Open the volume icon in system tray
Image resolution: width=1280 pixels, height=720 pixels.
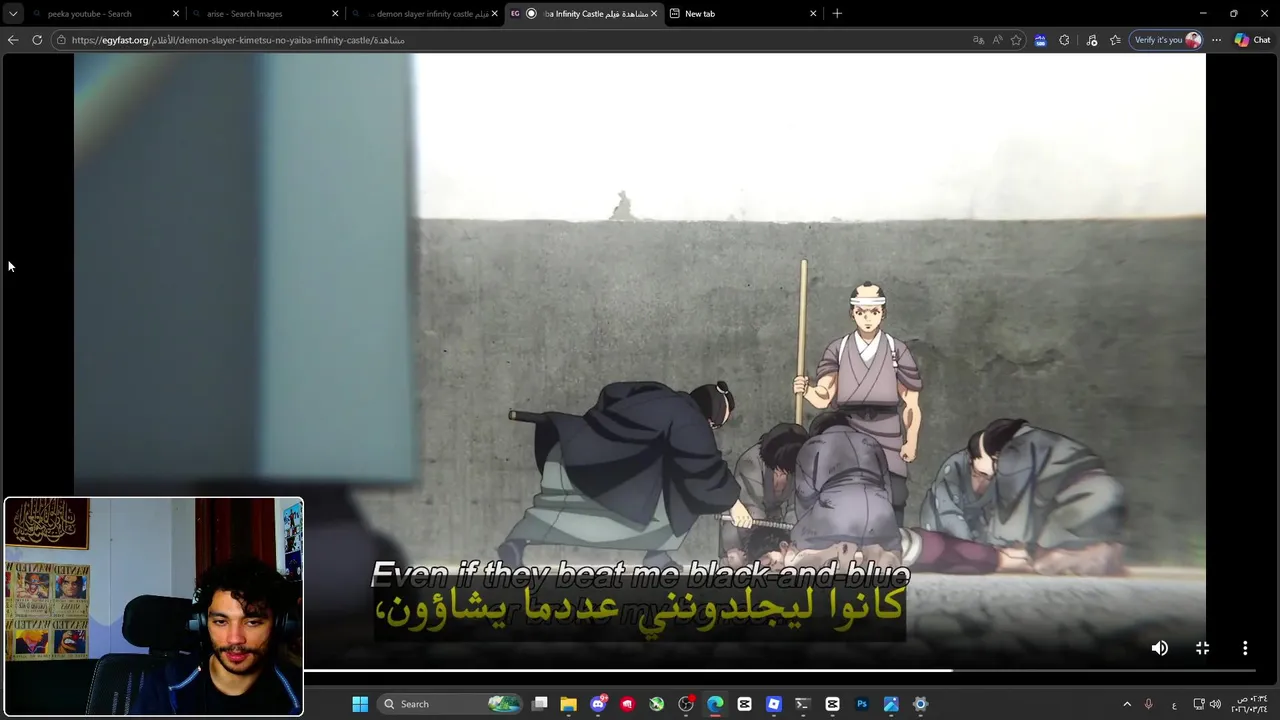pyautogui.click(x=1215, y=704)
